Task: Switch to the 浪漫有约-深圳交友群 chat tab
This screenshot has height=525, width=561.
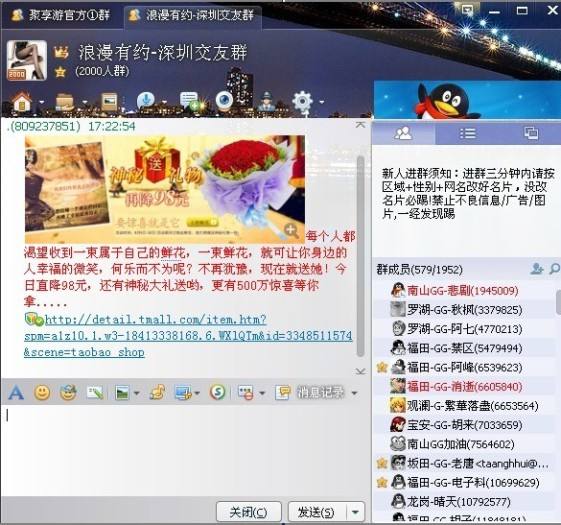Action: [x=192, y=15]
